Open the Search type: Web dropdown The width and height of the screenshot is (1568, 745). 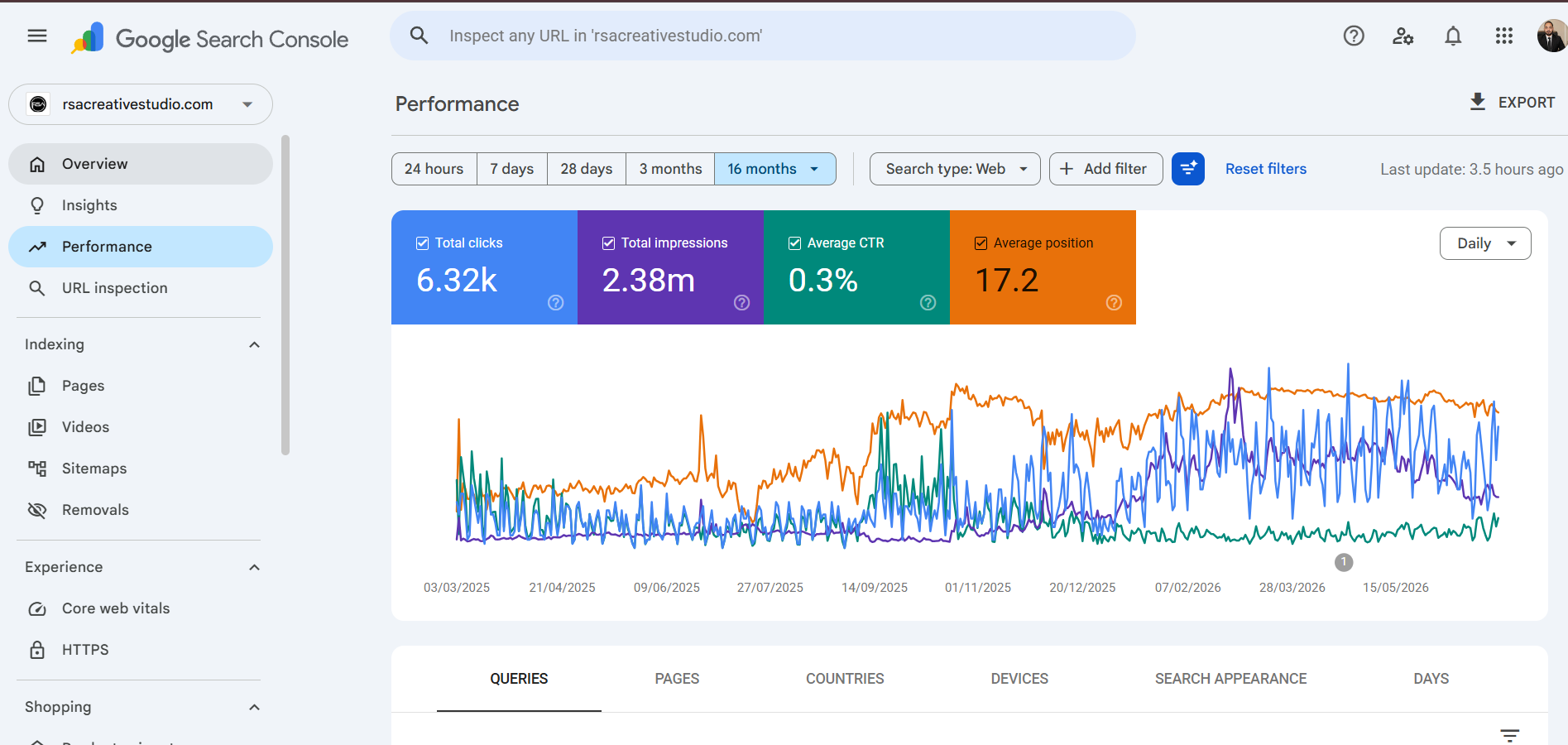point(955,169)
